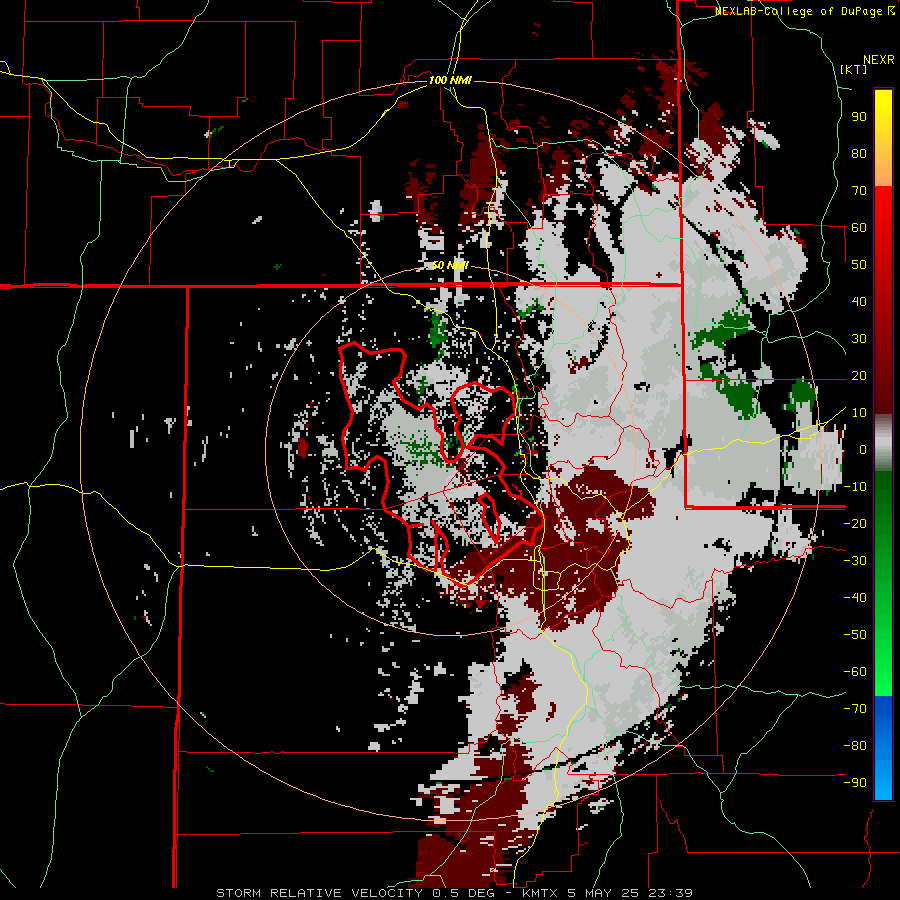Click the 90 value on the velocity scale
This screenshot has width=900, height=900.
point(859,117)
